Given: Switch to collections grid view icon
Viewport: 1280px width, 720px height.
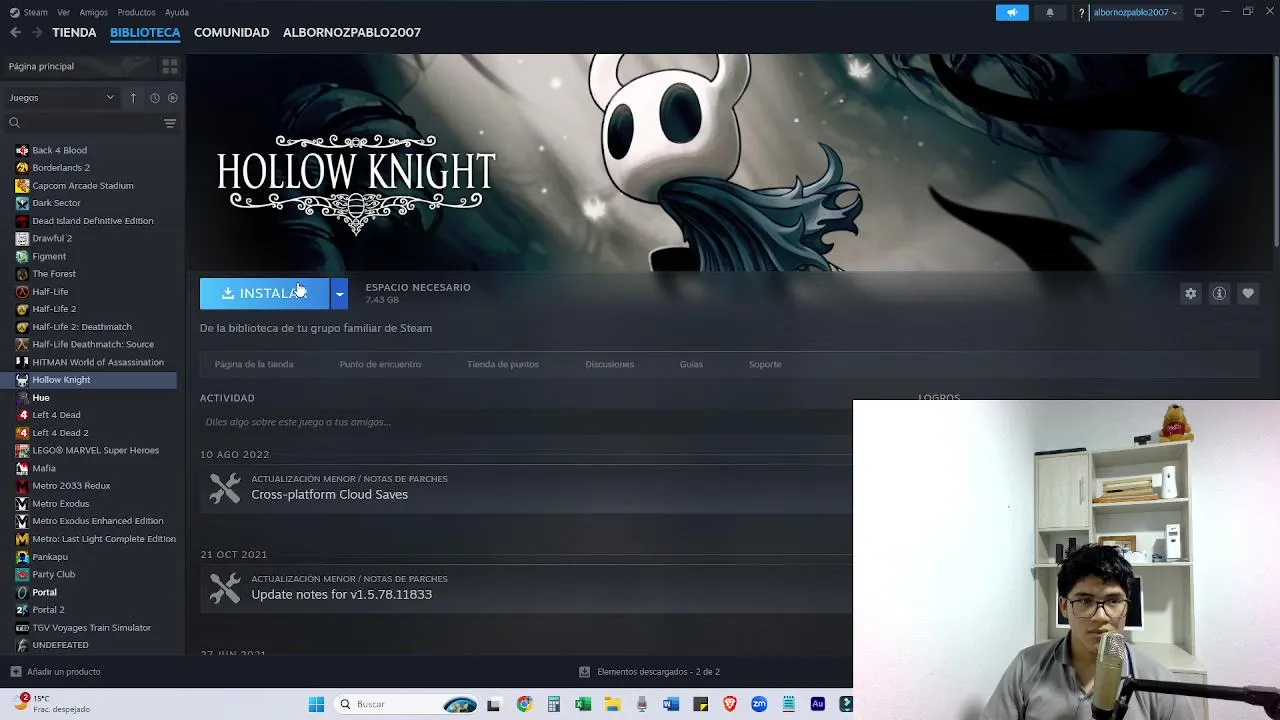Looking at the screenshot, I should click(x=170, y=66).
